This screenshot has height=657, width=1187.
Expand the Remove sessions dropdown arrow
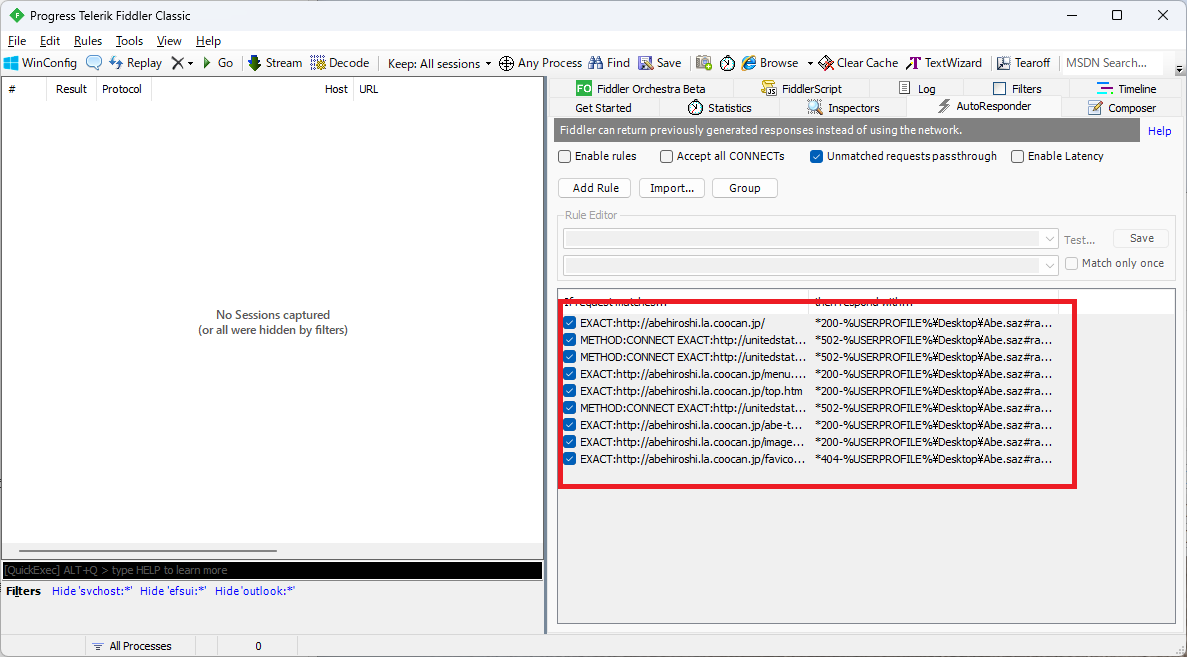191,64
